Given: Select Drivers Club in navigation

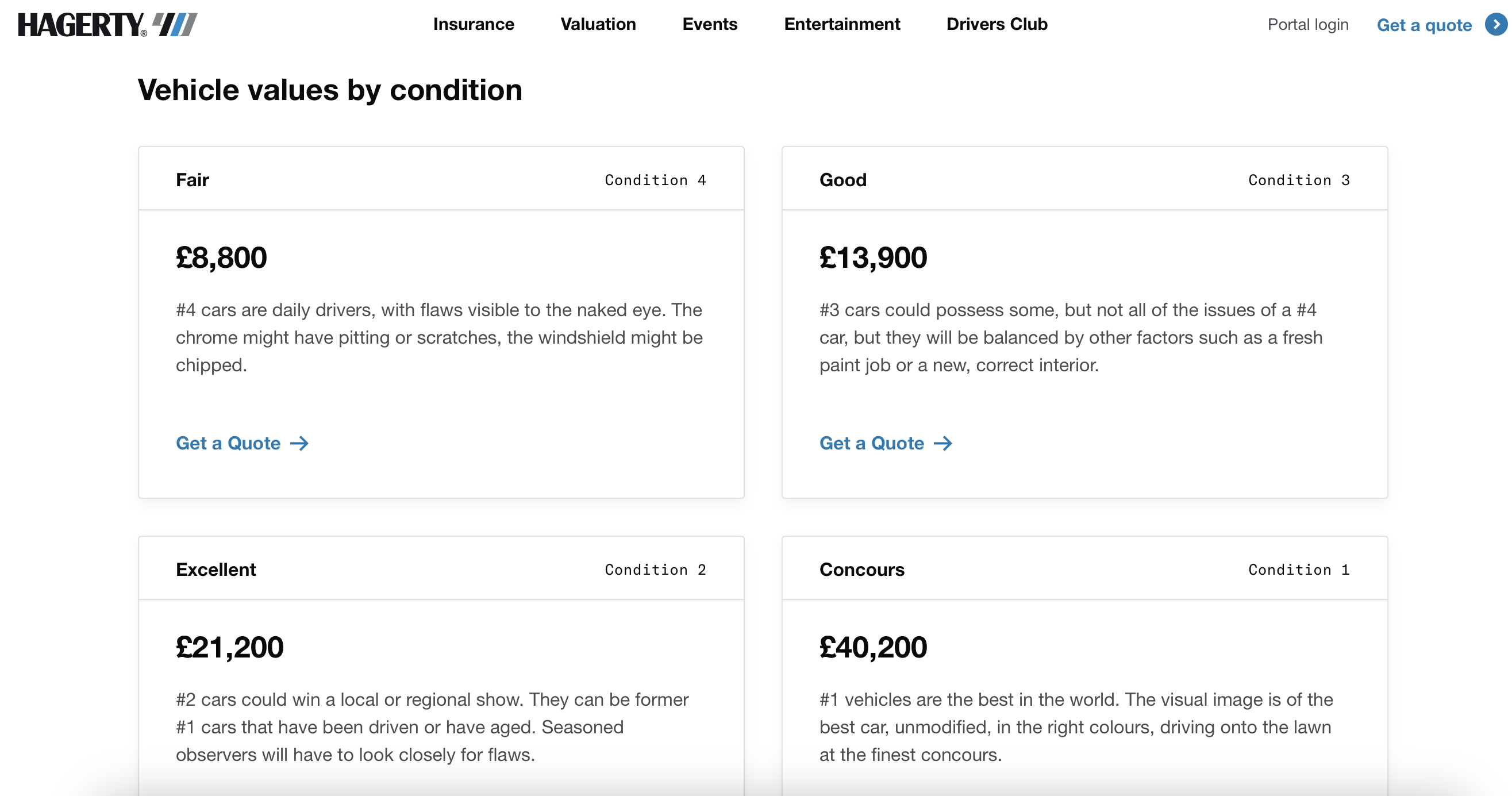Looking at the screenshot, I should click(996, 24).
